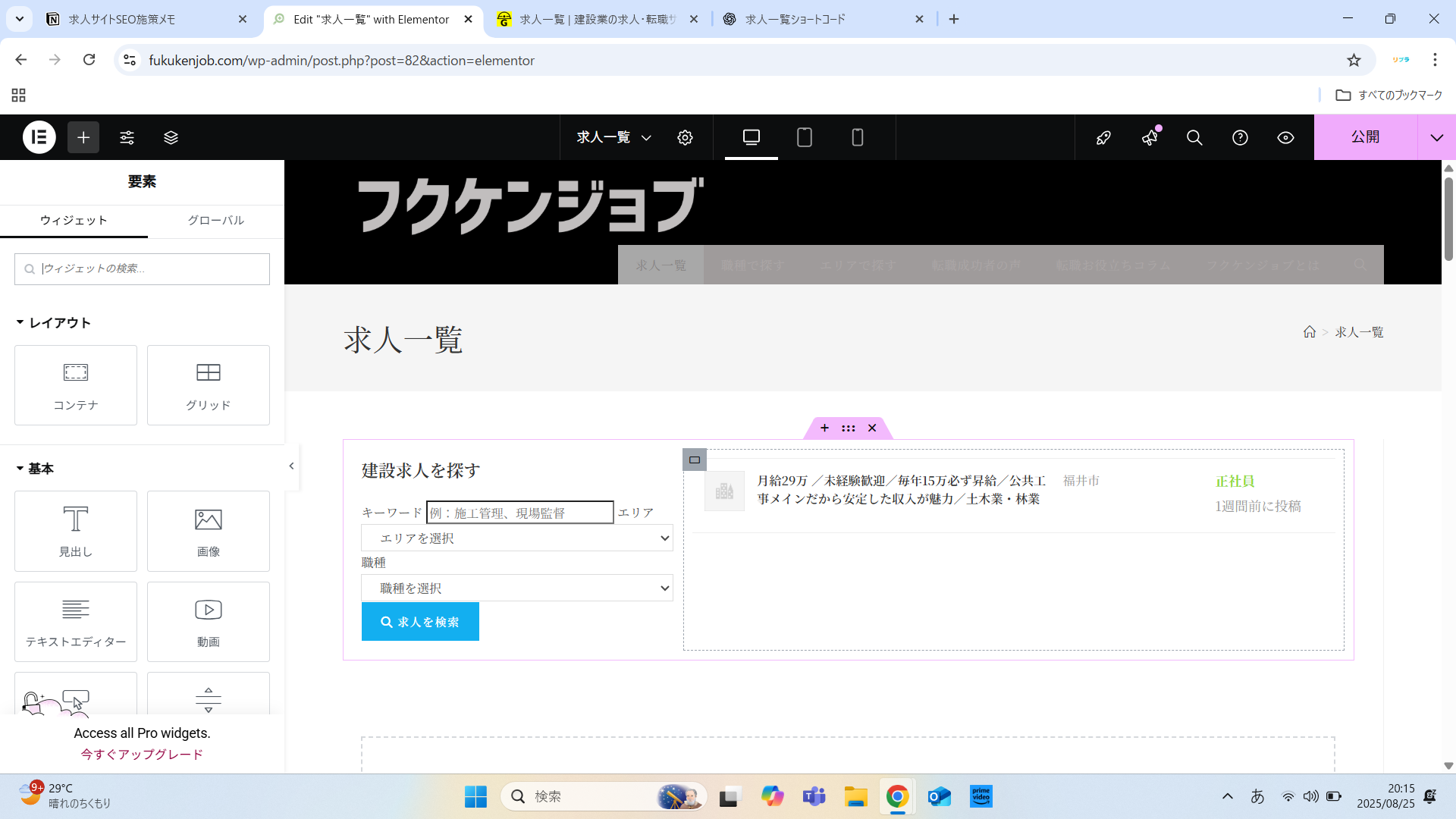The image size is (1456, 819).
Task: Open the Structure layers icon
Action: [171, 137]
